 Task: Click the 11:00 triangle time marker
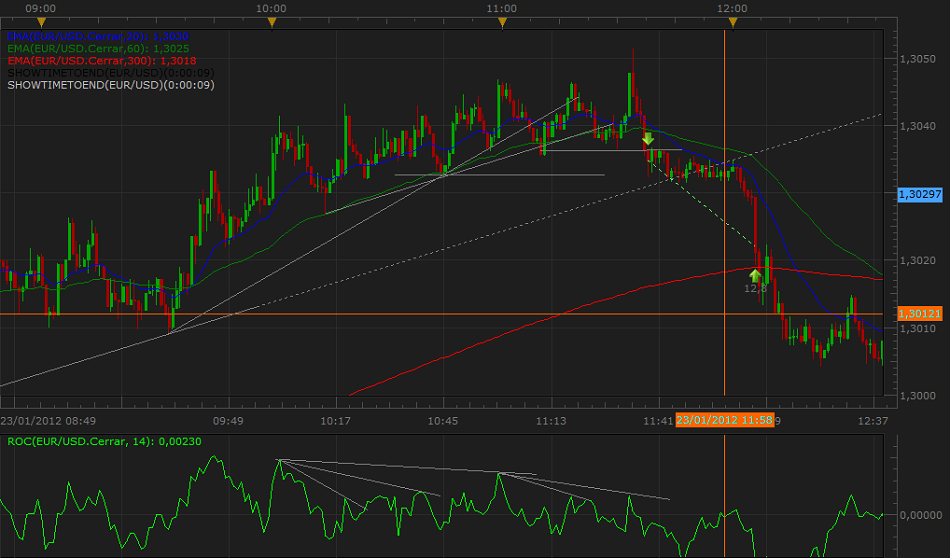point(502,22)
